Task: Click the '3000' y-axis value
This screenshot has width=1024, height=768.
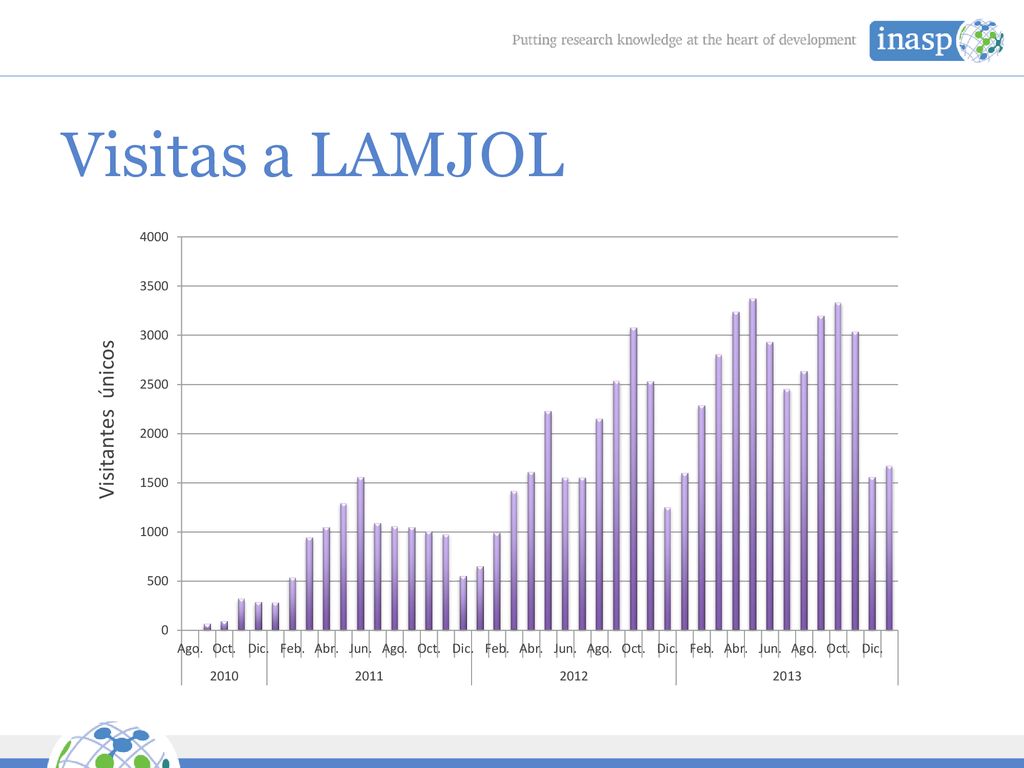Action: point(154,335)
